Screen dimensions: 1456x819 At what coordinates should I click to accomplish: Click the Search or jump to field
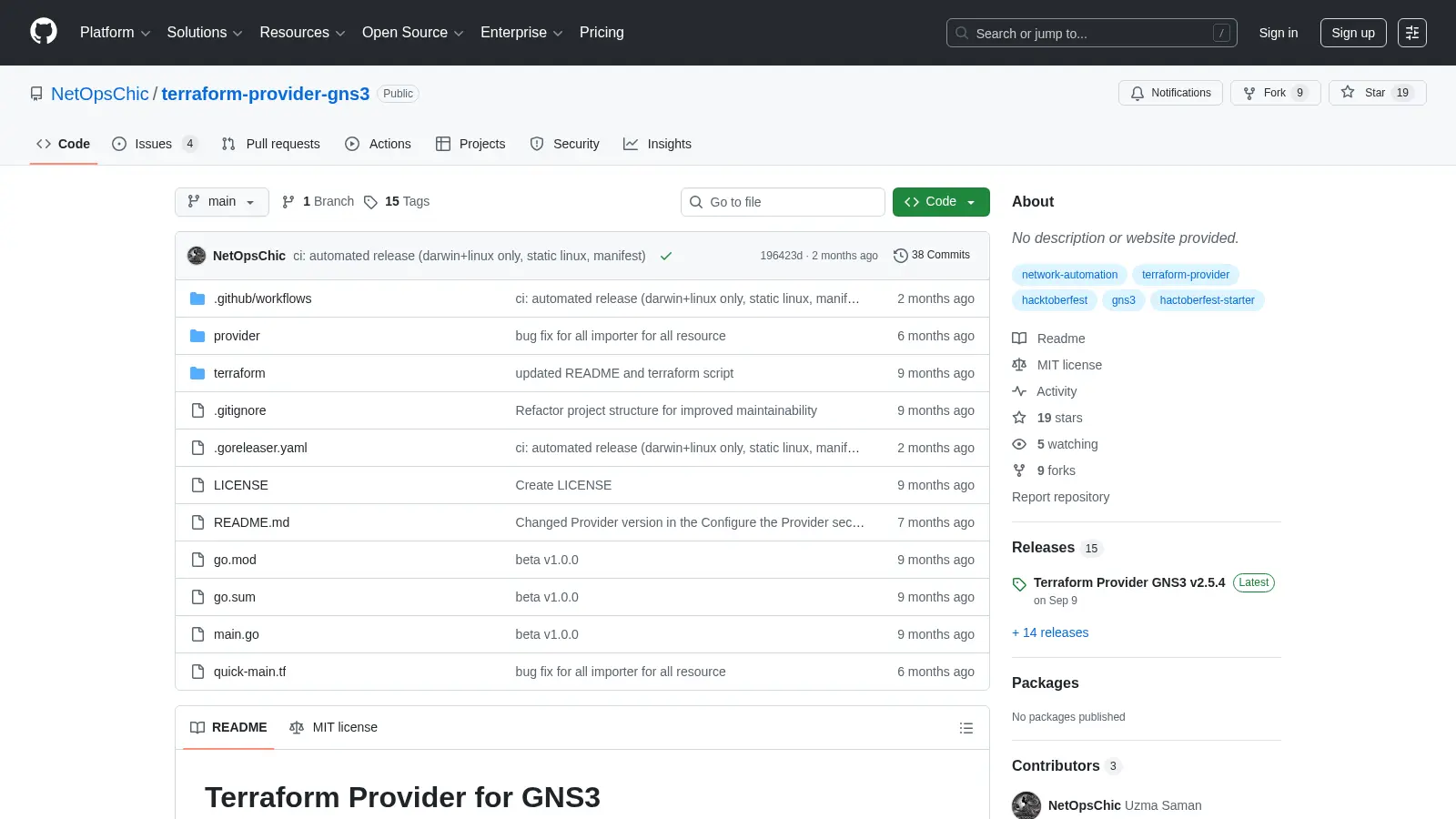1092,33
